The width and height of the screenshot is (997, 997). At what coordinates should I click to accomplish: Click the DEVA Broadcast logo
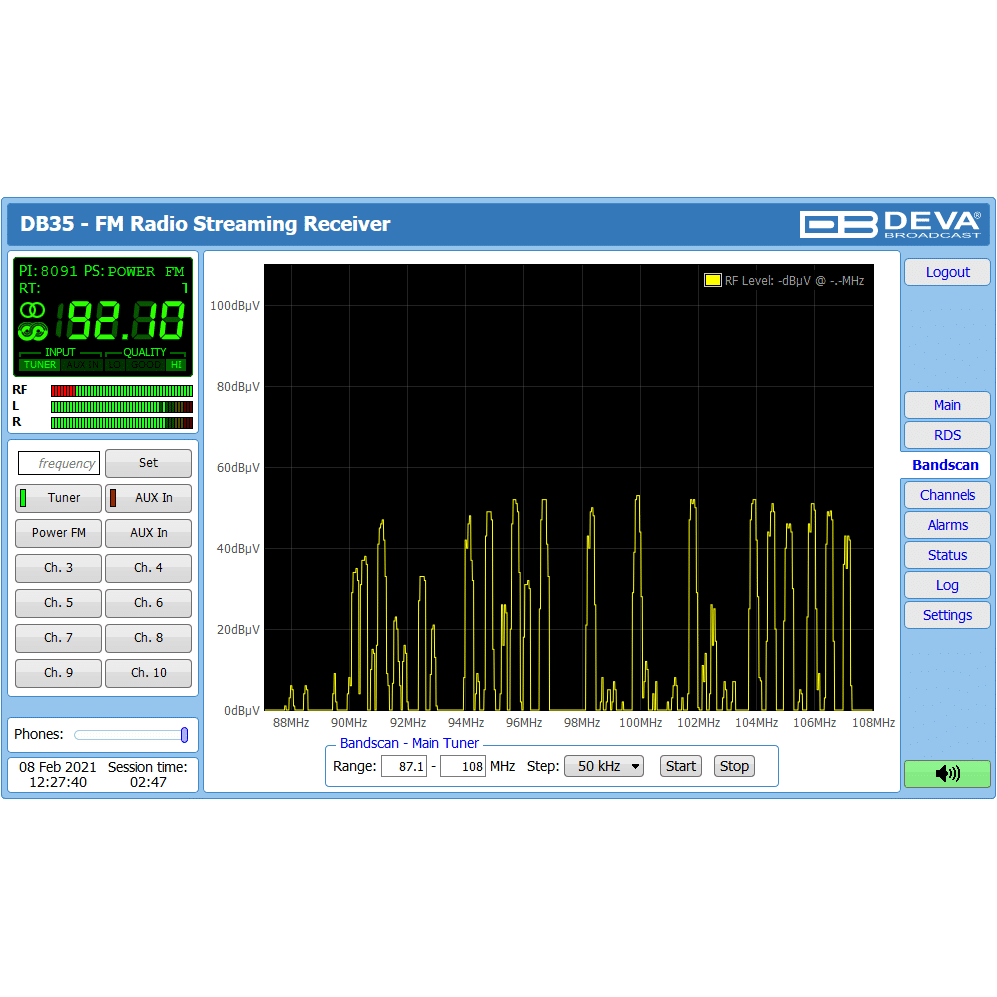pyautogui.click(x=890, y=224)
